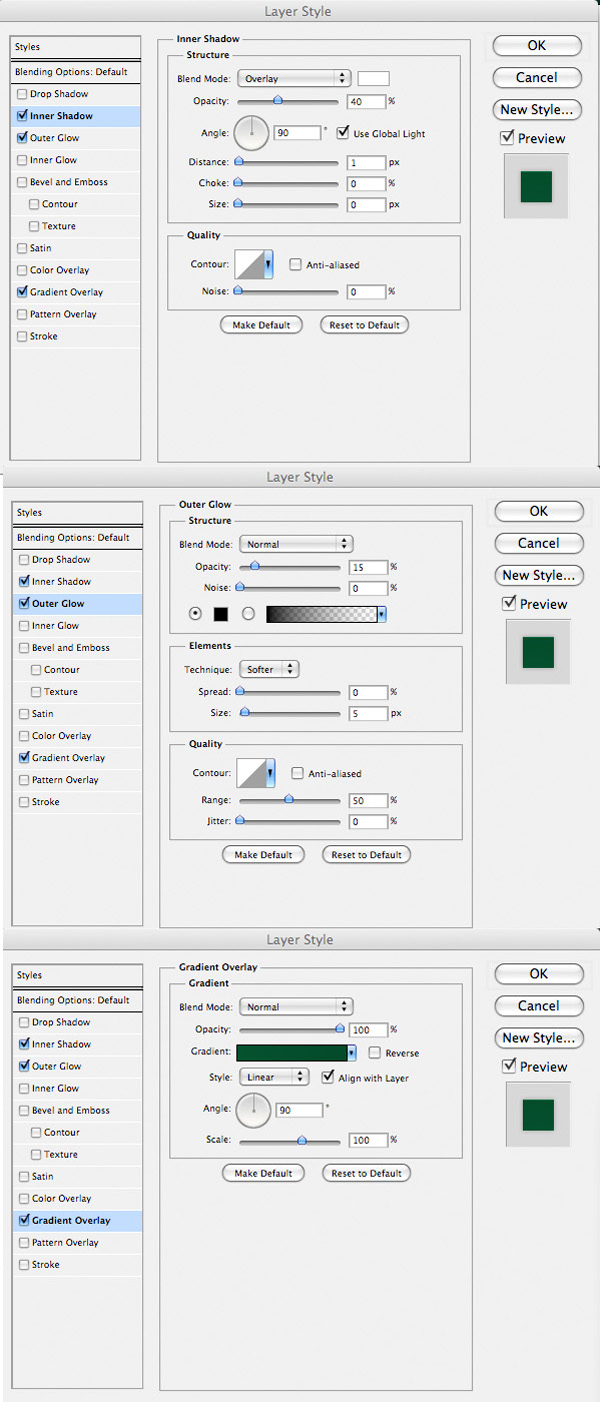Open the Overlay blend mode dropdown in Inner Shadow
The height and width of the screenshot is (1402, 600).
click(294, 78)
